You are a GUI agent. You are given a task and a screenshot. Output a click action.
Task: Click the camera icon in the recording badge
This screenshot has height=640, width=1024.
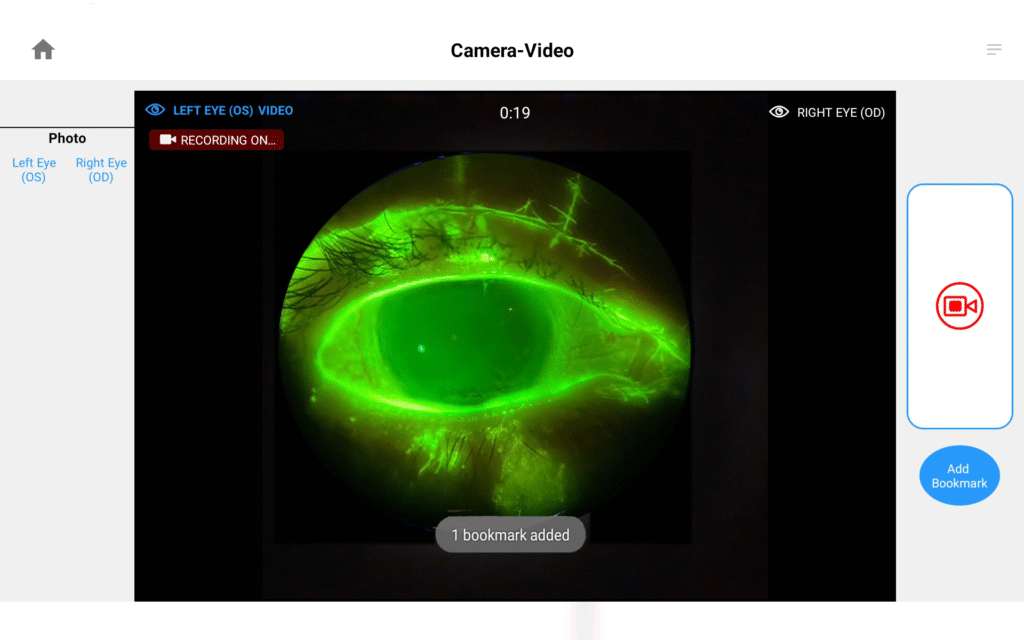pyautogui.click(x=167, y=140)
